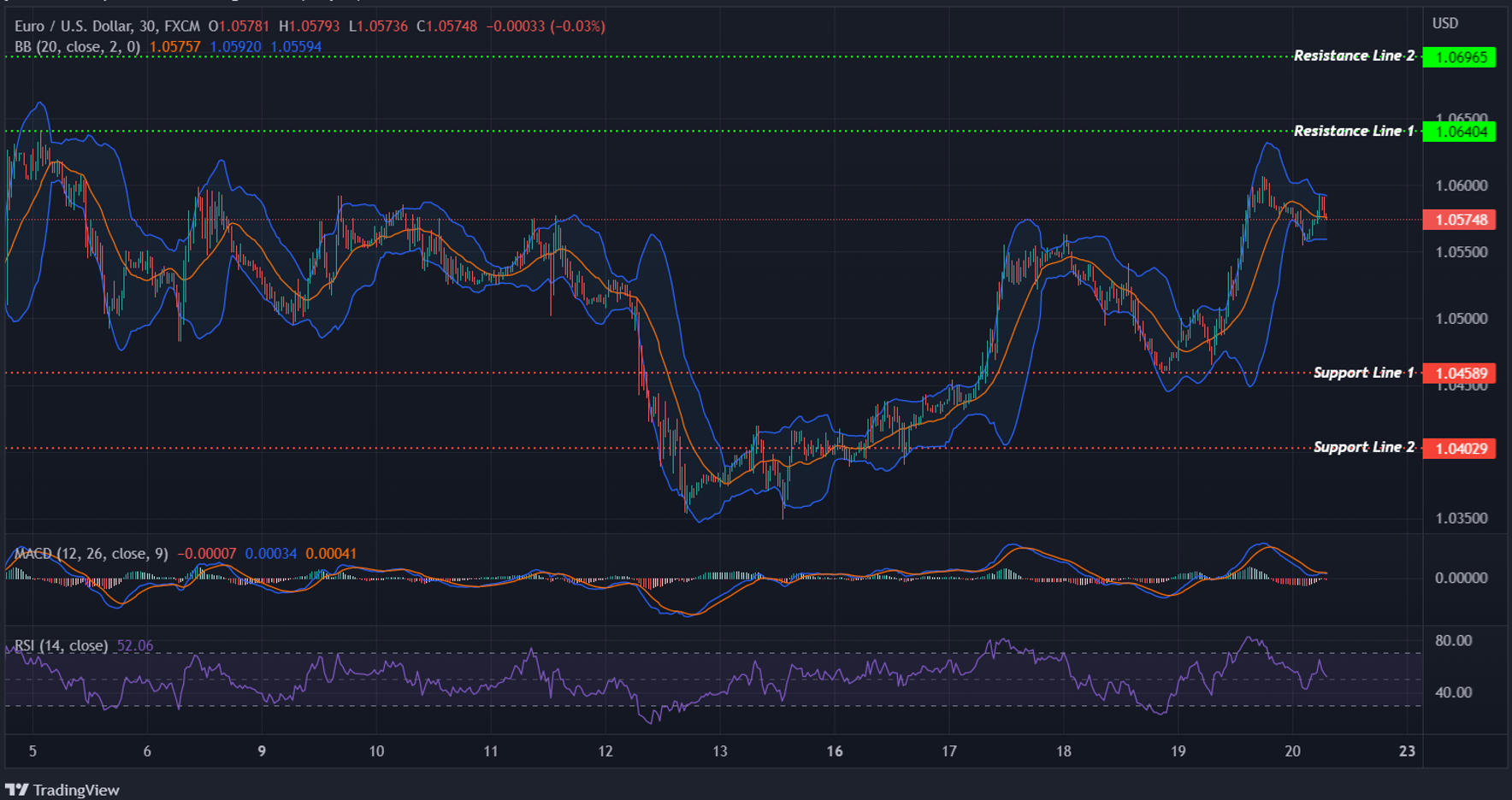
Task: Select the Resistance Line 2 price tag 1.06965
Action: coord(1460,56)
